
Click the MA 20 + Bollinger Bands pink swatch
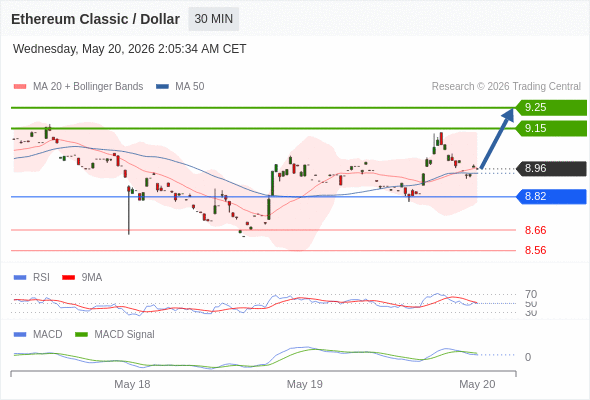point(20,87)
